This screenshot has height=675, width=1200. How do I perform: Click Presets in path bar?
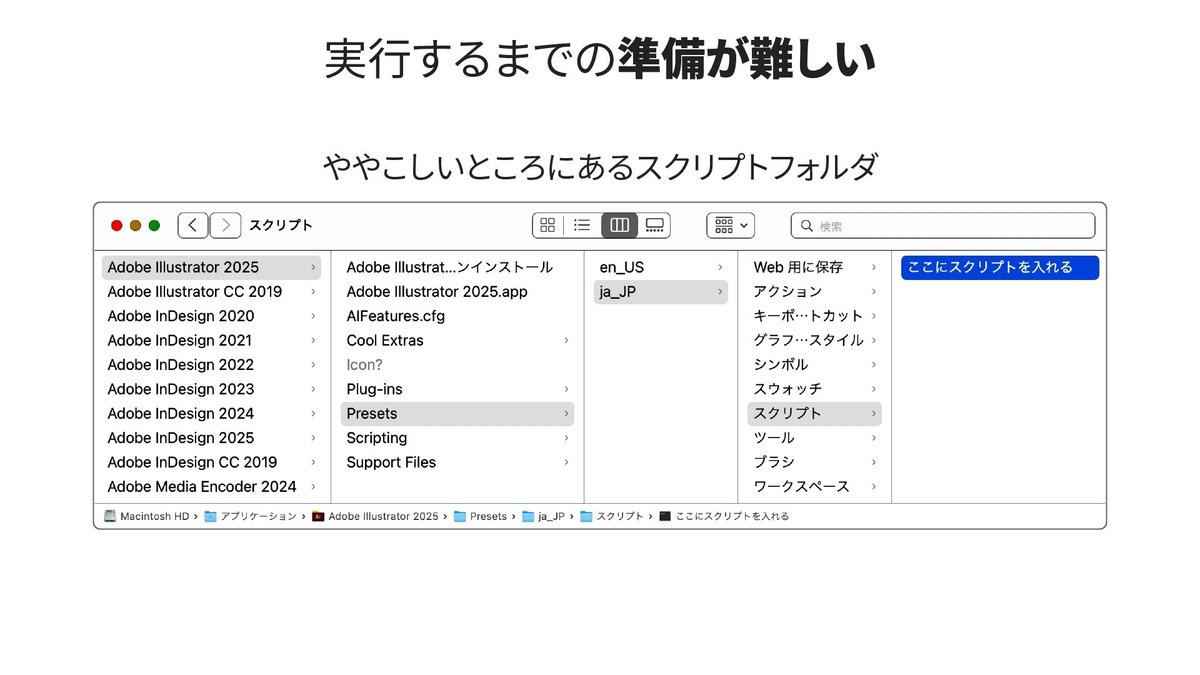tap(480, 516)
